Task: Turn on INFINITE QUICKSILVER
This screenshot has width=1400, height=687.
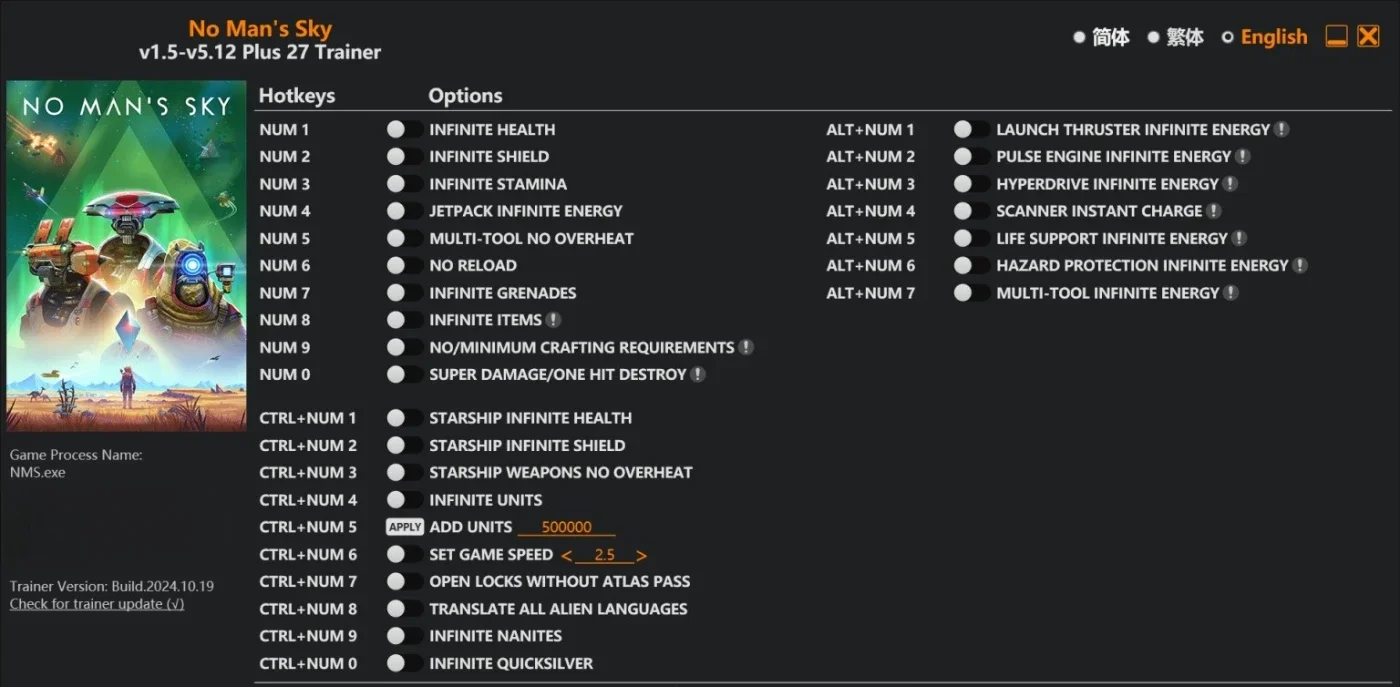Action: 405,663
